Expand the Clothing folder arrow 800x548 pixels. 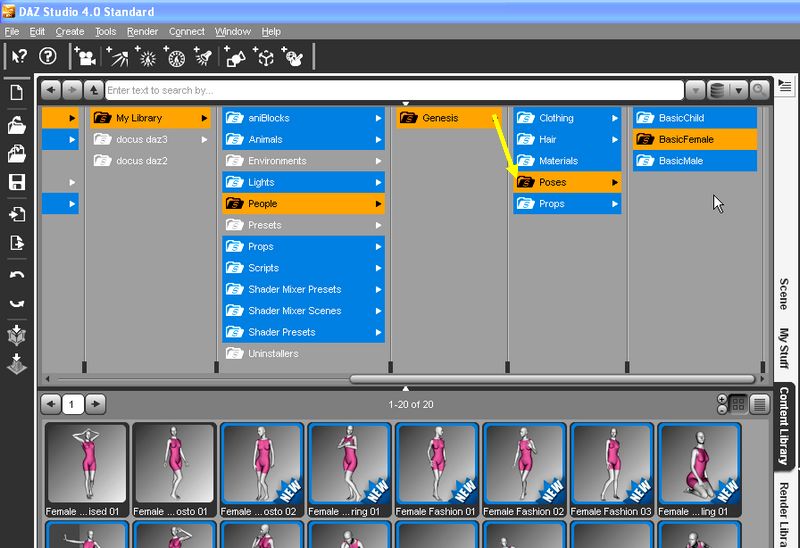[x=615, y=118]
